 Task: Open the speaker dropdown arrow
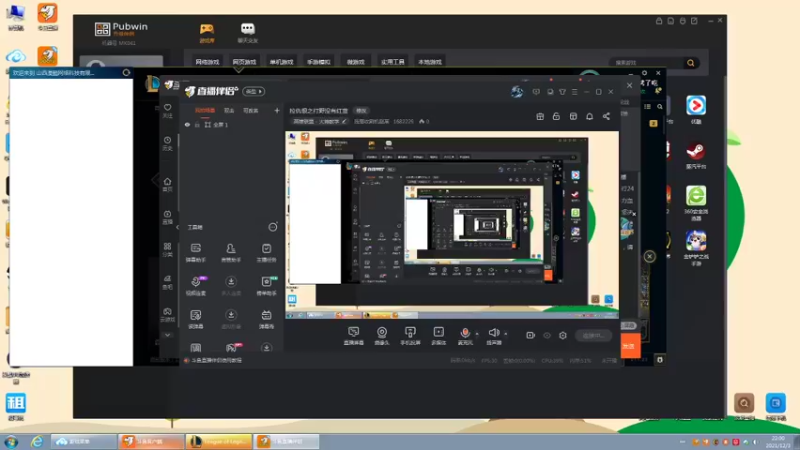(506, 334)
